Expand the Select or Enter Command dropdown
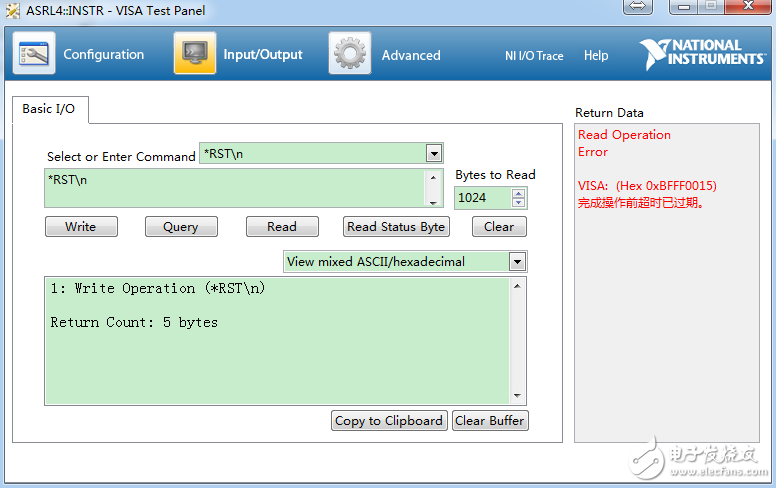Image resolution: width=776 pixels, height=488 pixels. tap(434, 153)
